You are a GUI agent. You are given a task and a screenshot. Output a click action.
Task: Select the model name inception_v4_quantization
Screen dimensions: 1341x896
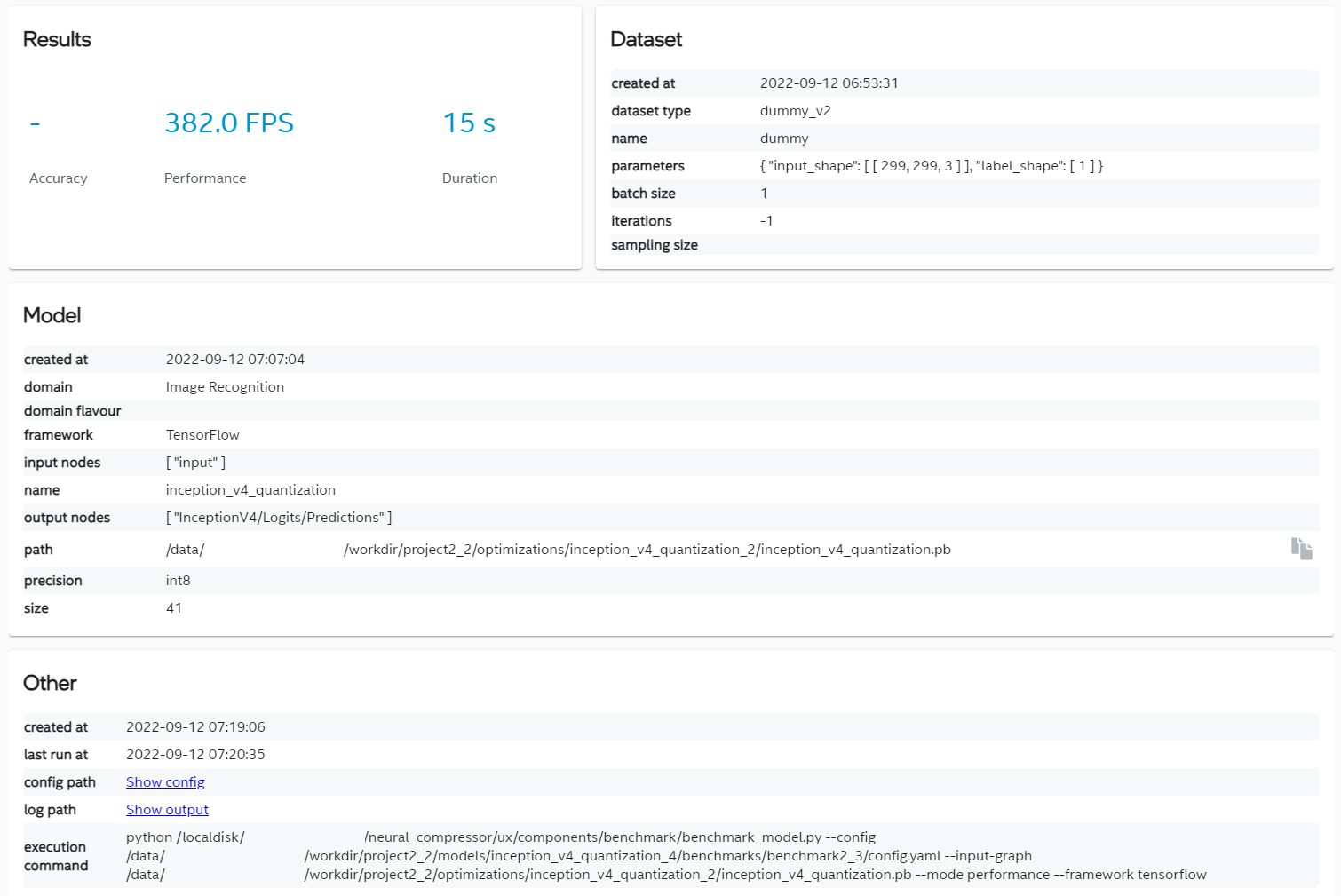(x=250, y=489)
